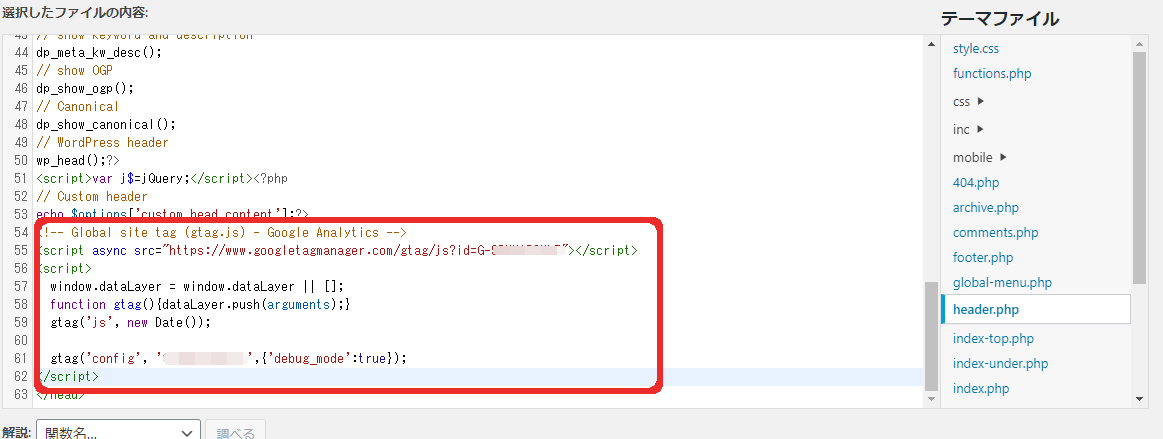Click the Global site tag comment line
This screenshot has height=439, width=1163.
[221, 232]
